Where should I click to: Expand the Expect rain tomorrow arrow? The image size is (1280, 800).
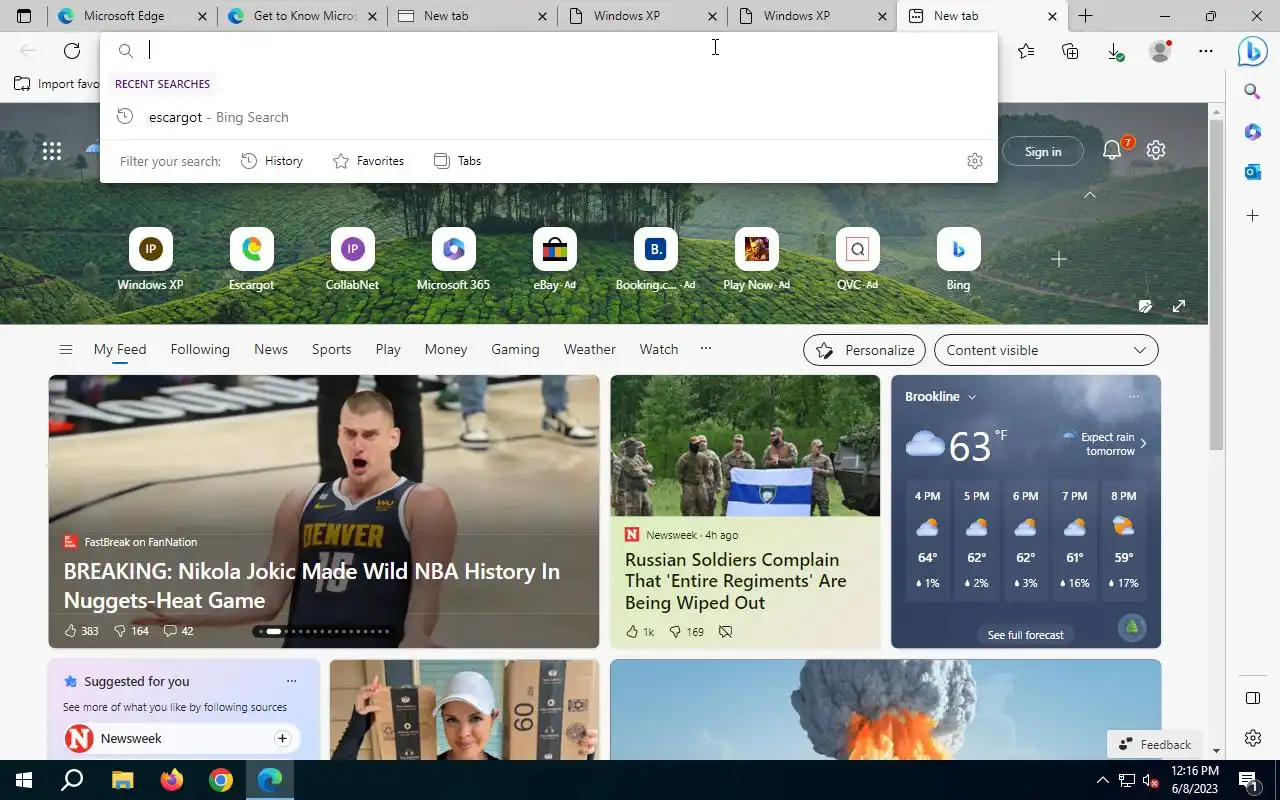pyautogui.click(x=1143, y=443)
